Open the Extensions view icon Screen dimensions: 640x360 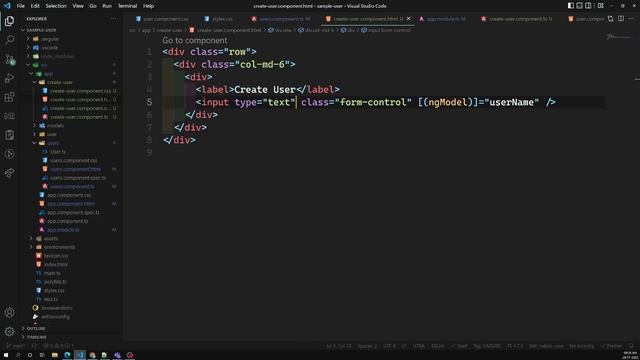(x=9, y=97)
